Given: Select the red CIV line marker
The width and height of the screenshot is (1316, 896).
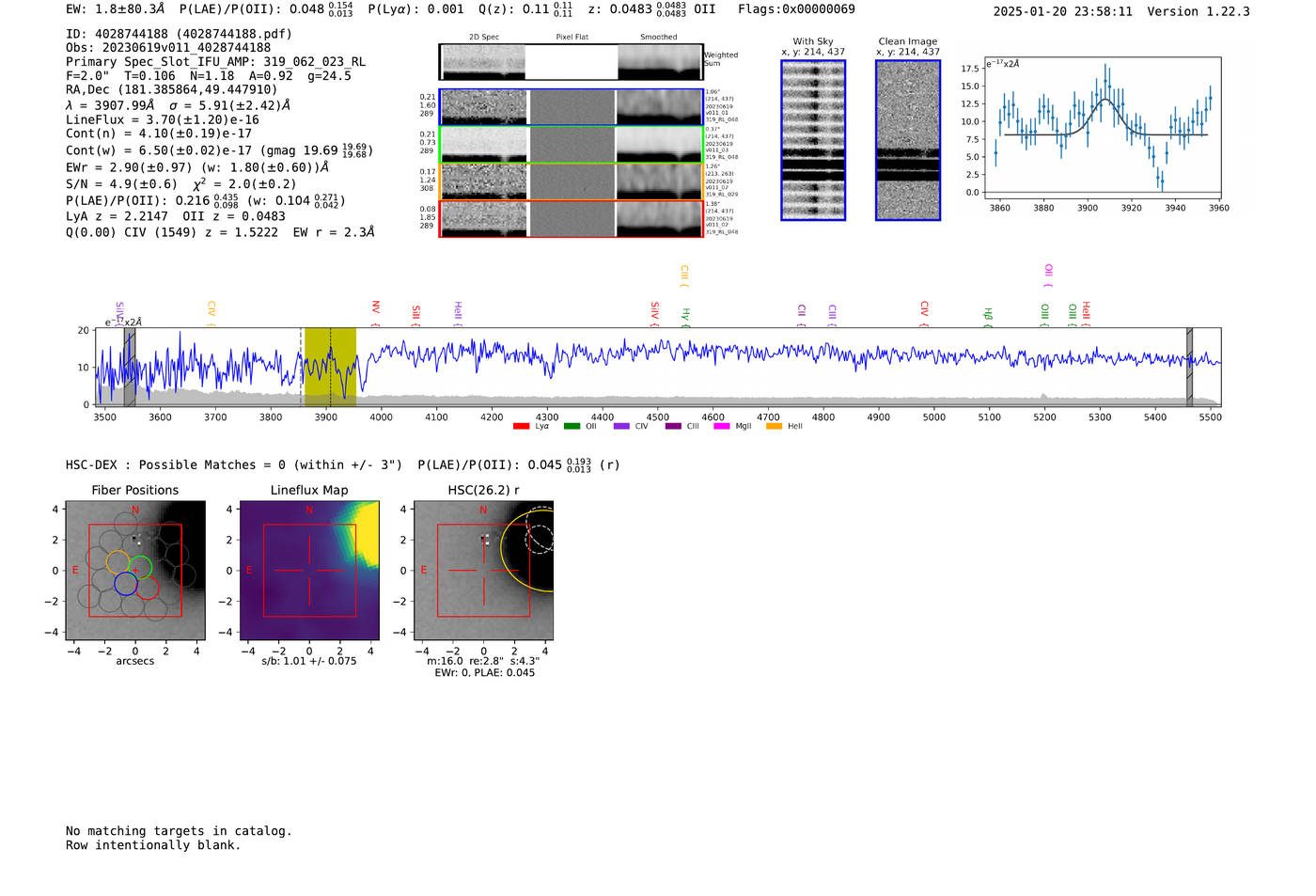Looking at the screenshot, I should click(924, 313).
